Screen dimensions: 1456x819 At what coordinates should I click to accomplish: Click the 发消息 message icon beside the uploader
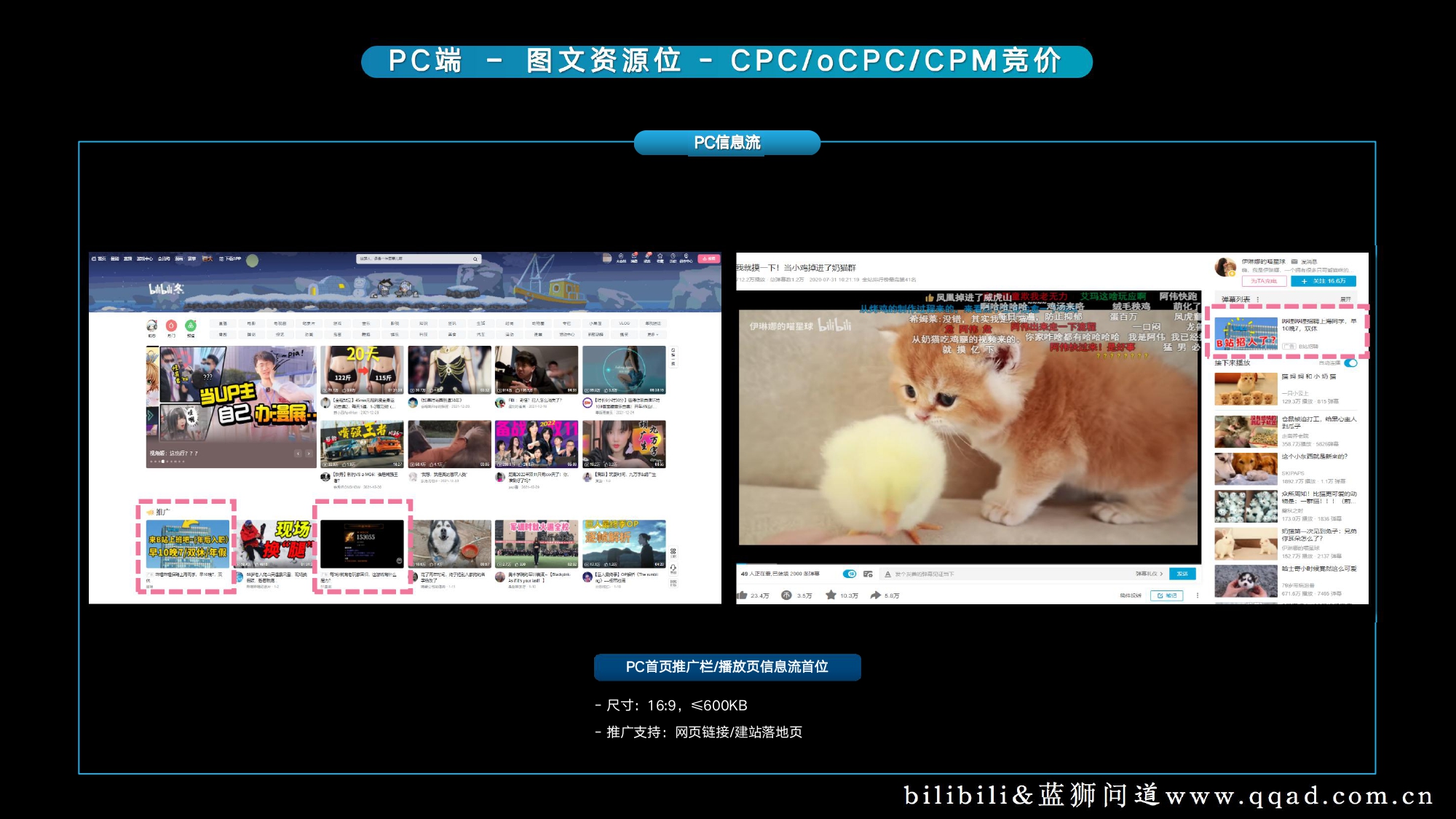[x=1294, y=261]
